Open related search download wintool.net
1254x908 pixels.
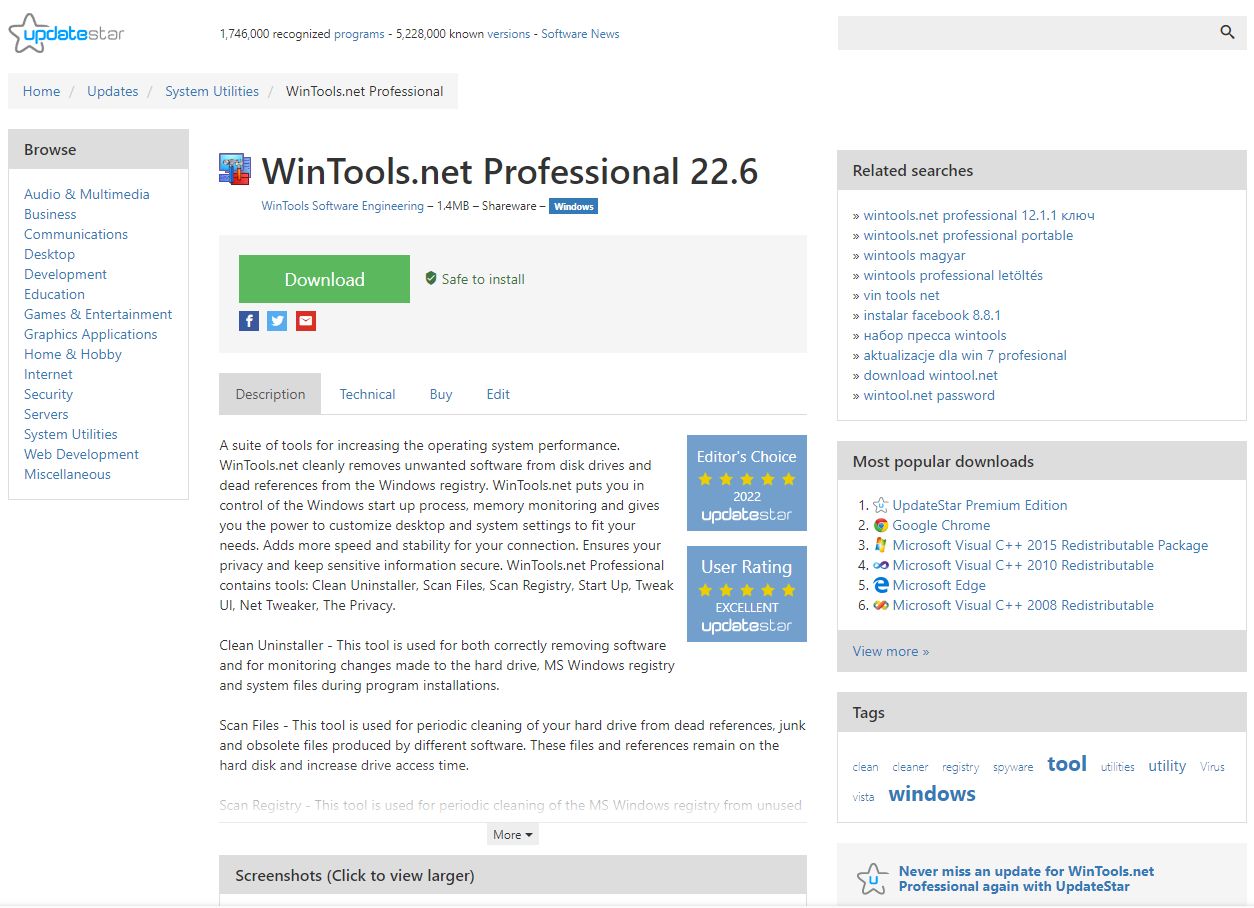(930, 375)
